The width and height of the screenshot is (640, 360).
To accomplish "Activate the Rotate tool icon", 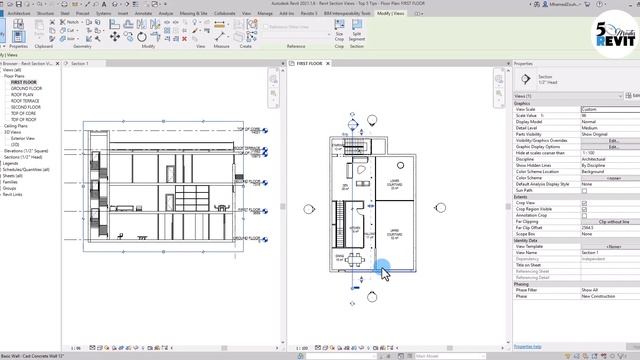I will [x=142, y=37].
